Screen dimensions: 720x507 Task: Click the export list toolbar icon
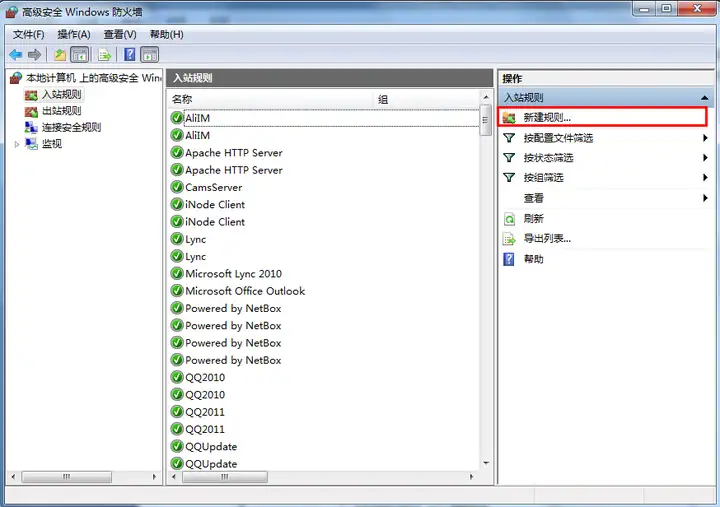105,55
